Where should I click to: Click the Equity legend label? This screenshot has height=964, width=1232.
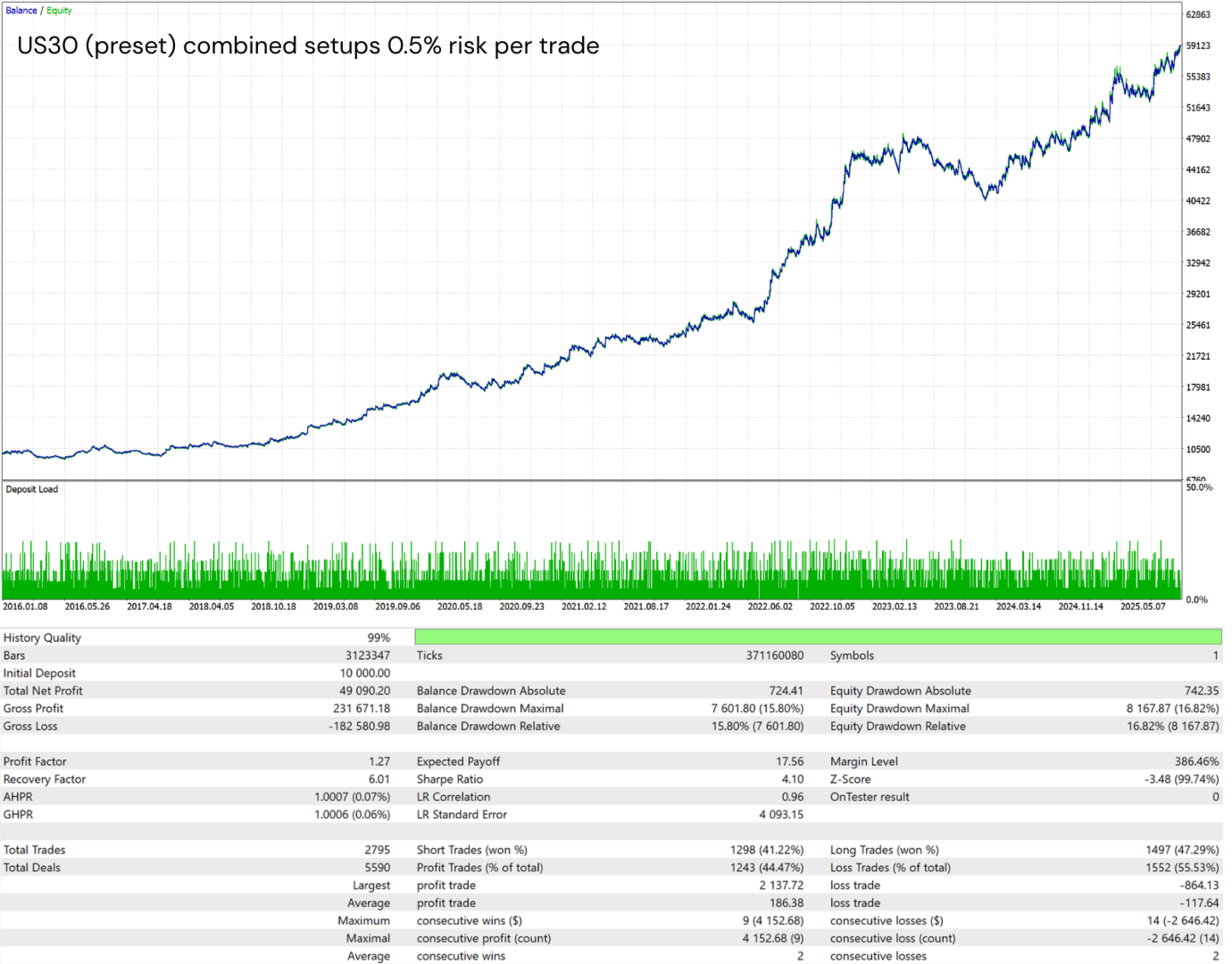[59, 11]
